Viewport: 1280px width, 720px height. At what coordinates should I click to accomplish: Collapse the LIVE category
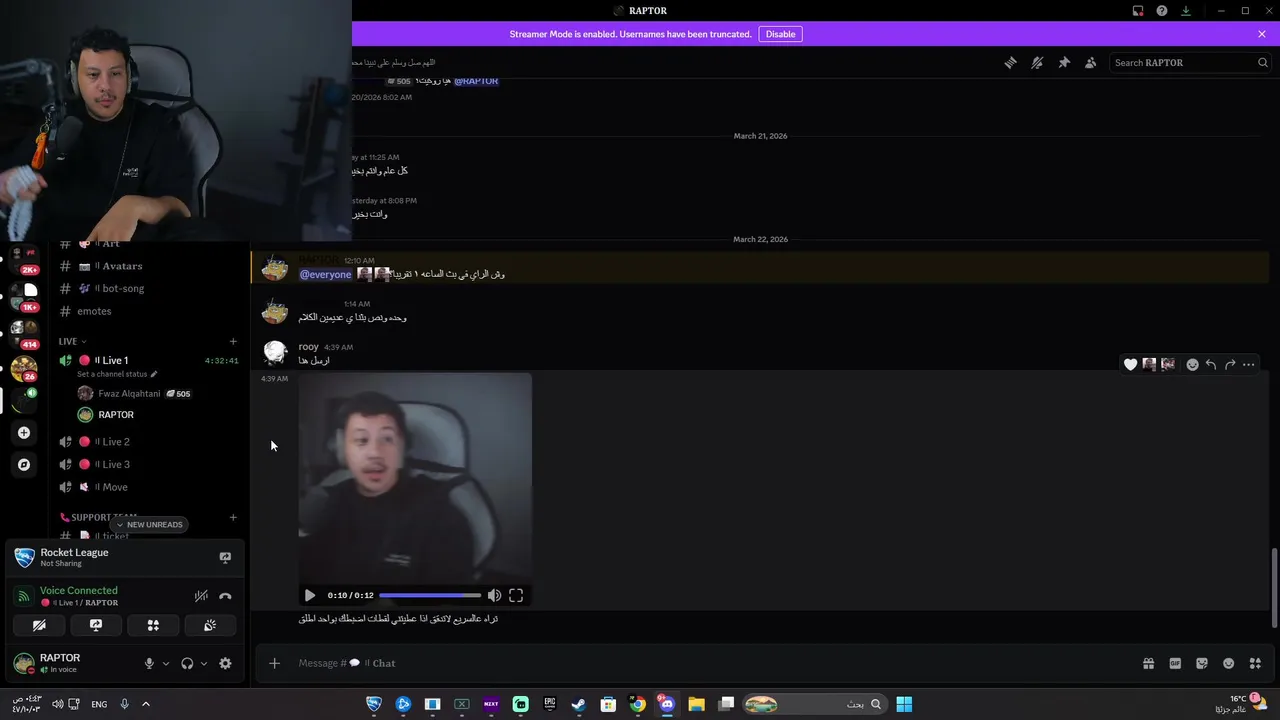72,341
